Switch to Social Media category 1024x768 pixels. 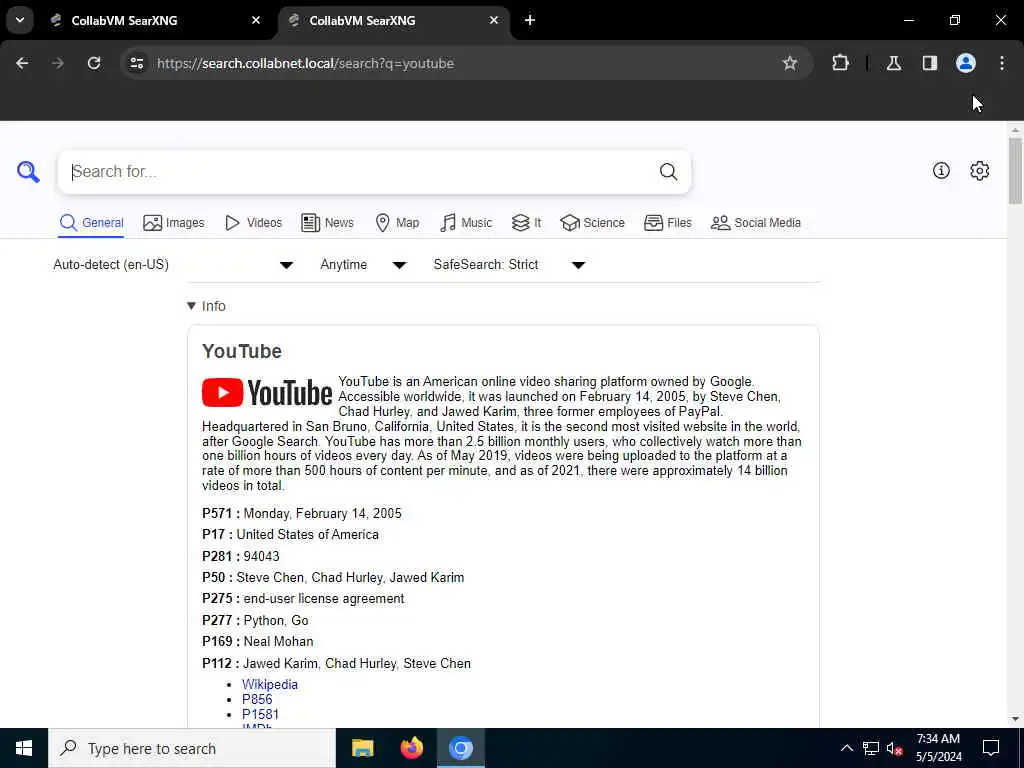pos(756,223)
